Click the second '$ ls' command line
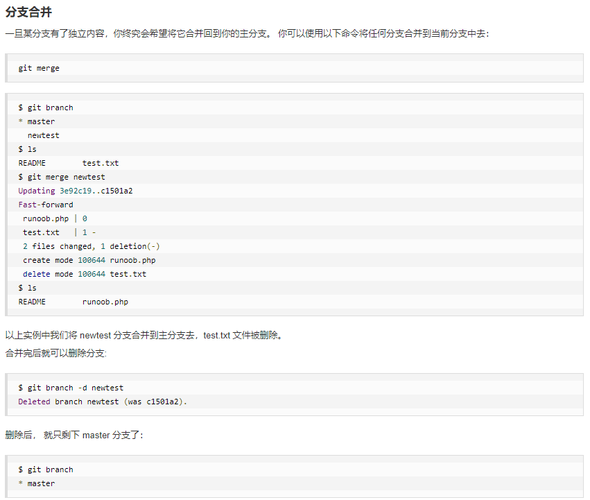This screenshot has width=590, height=500. point(27,288)
